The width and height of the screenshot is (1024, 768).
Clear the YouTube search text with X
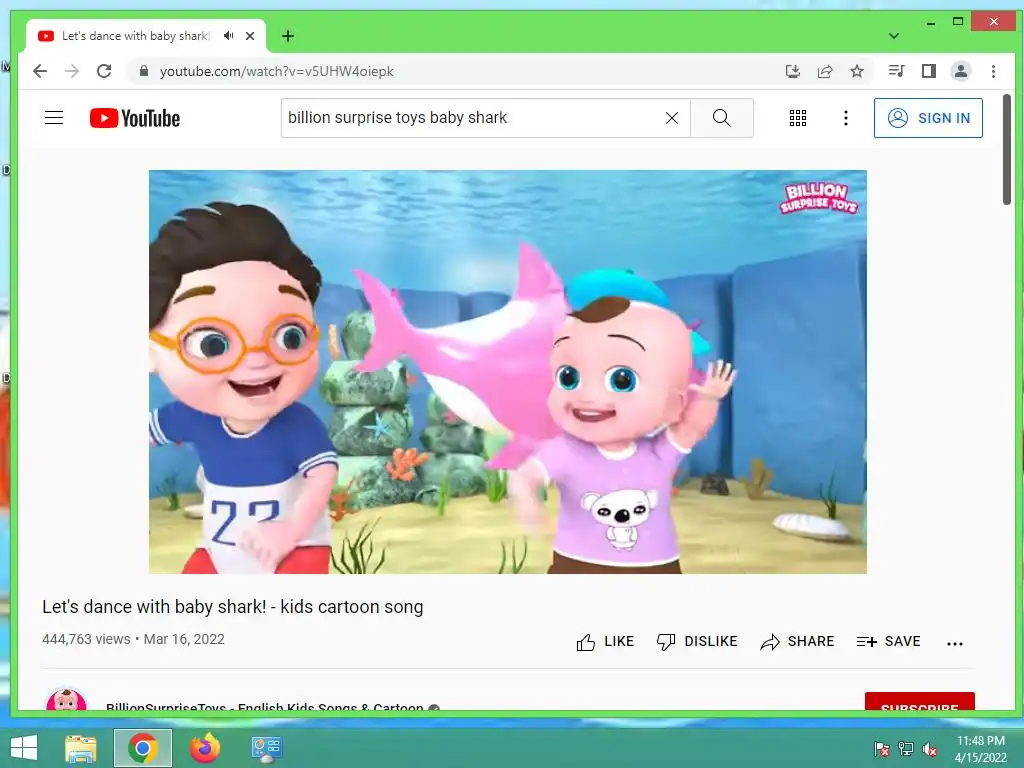[671, 118]
